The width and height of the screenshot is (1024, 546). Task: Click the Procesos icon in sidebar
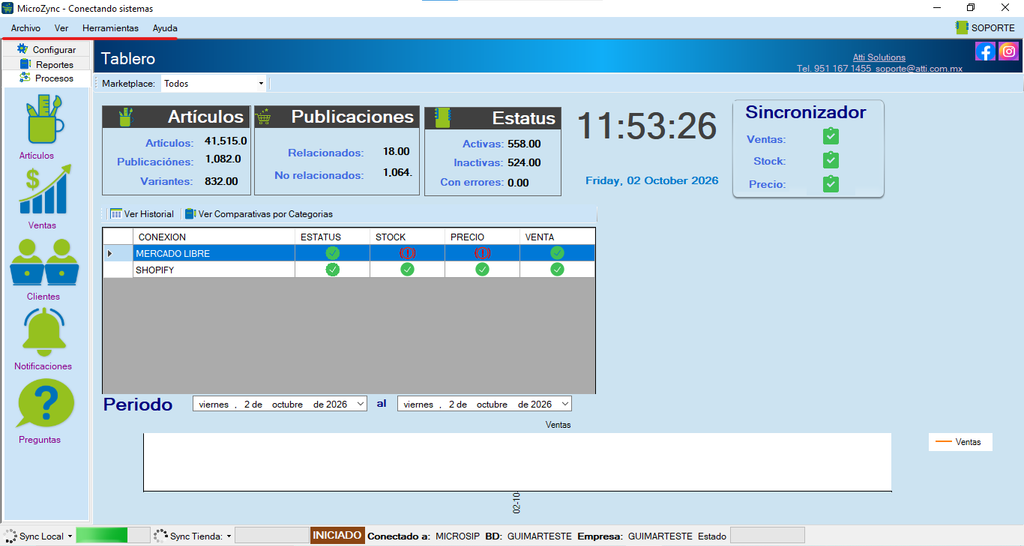tap(25, 78)
